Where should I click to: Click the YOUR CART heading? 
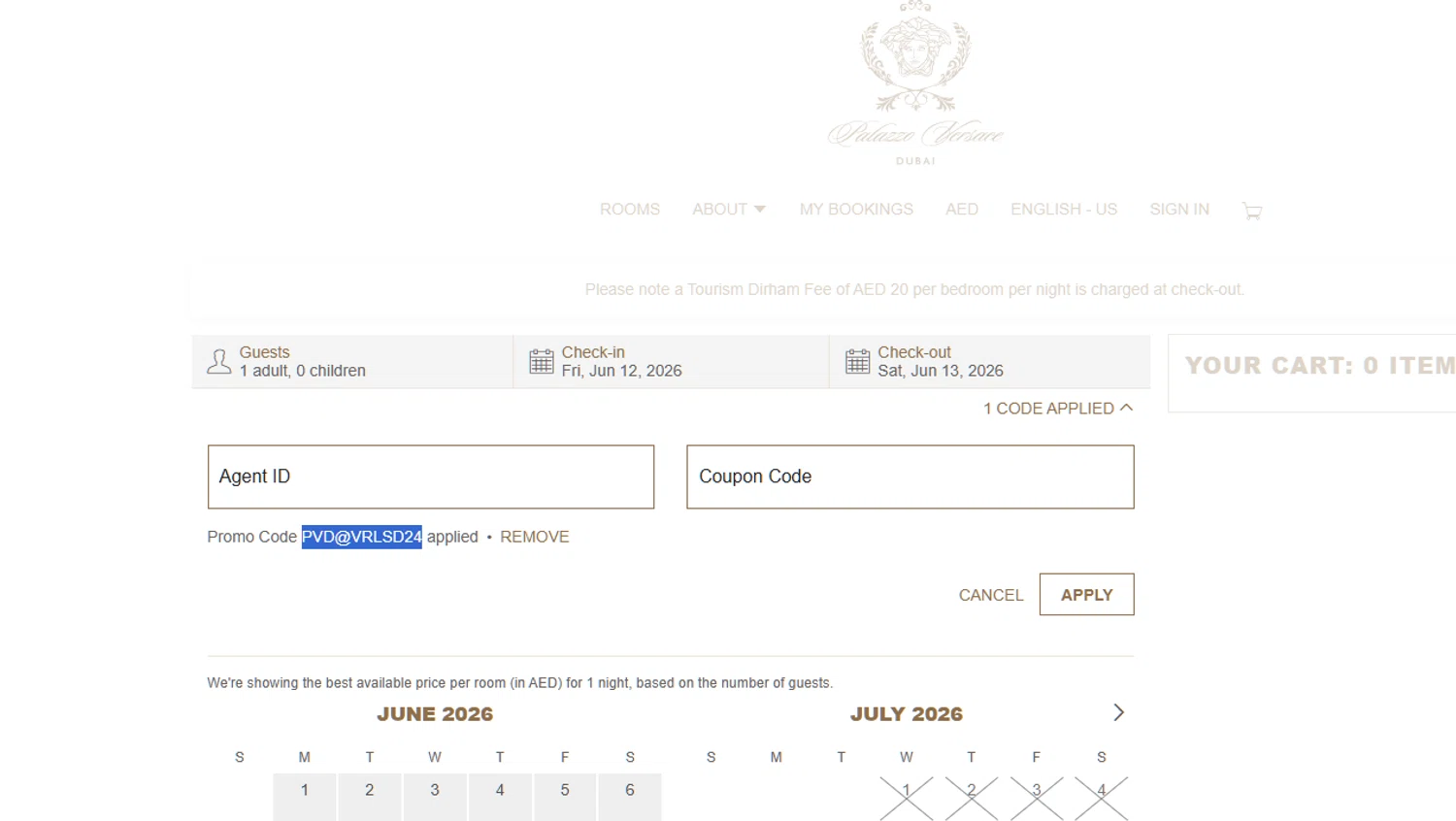1320,366
